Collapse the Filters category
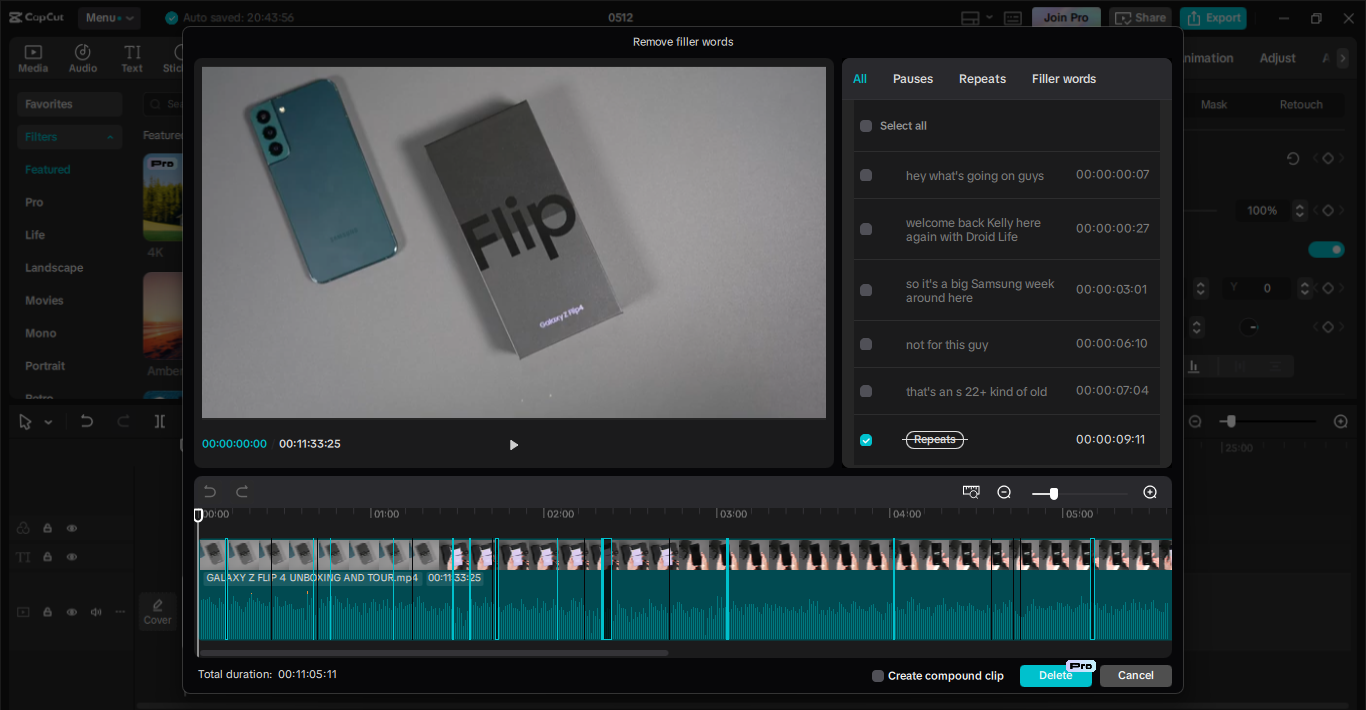The width and height of the screenshot is (1366, 710). coord(109,136)
